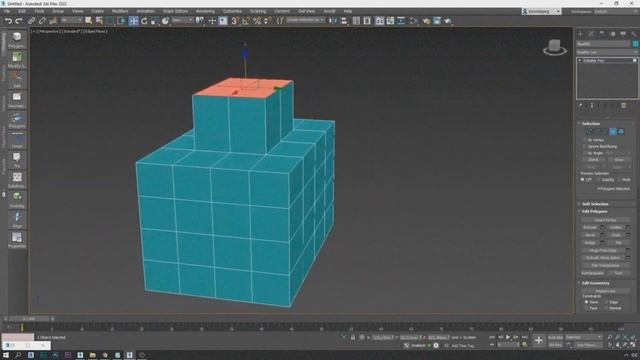Open the Modifier List dropdown
The width and height of the screenshot is (640, 360).
point(607,52)
